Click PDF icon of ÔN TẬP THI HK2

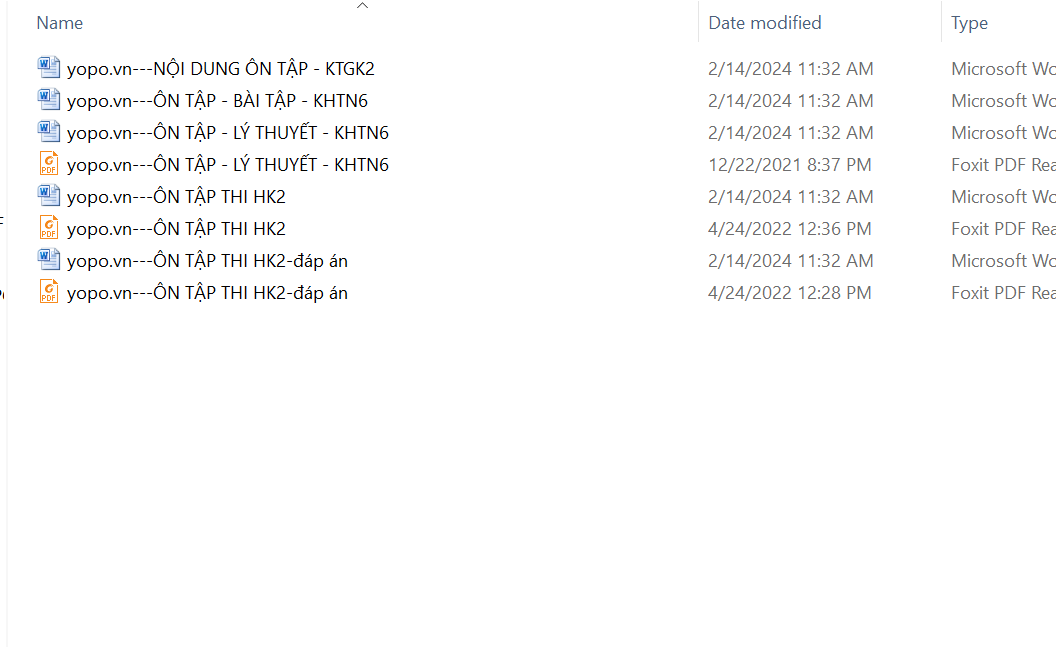(48, 228)
